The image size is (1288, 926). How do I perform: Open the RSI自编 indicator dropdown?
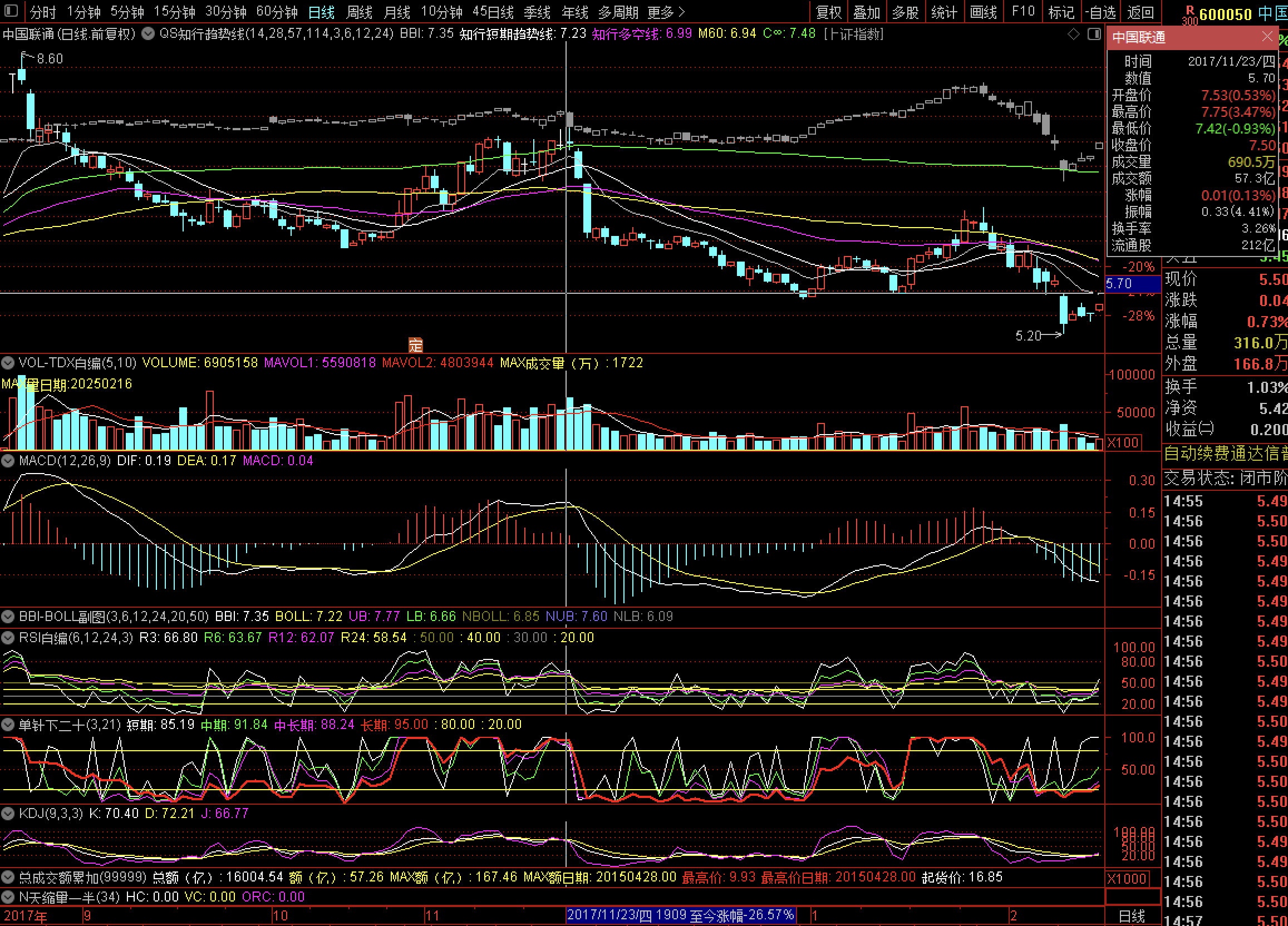8,638
